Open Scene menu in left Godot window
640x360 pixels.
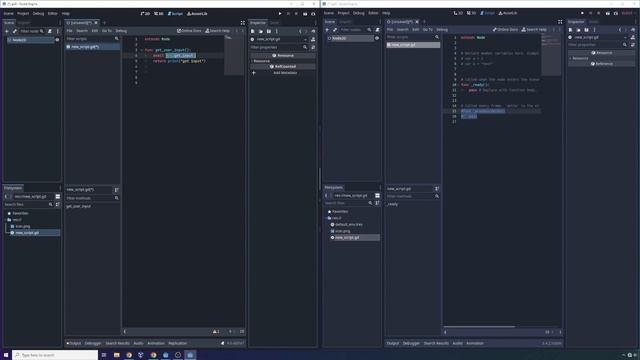pyautogui.click(x=9, y=13)
